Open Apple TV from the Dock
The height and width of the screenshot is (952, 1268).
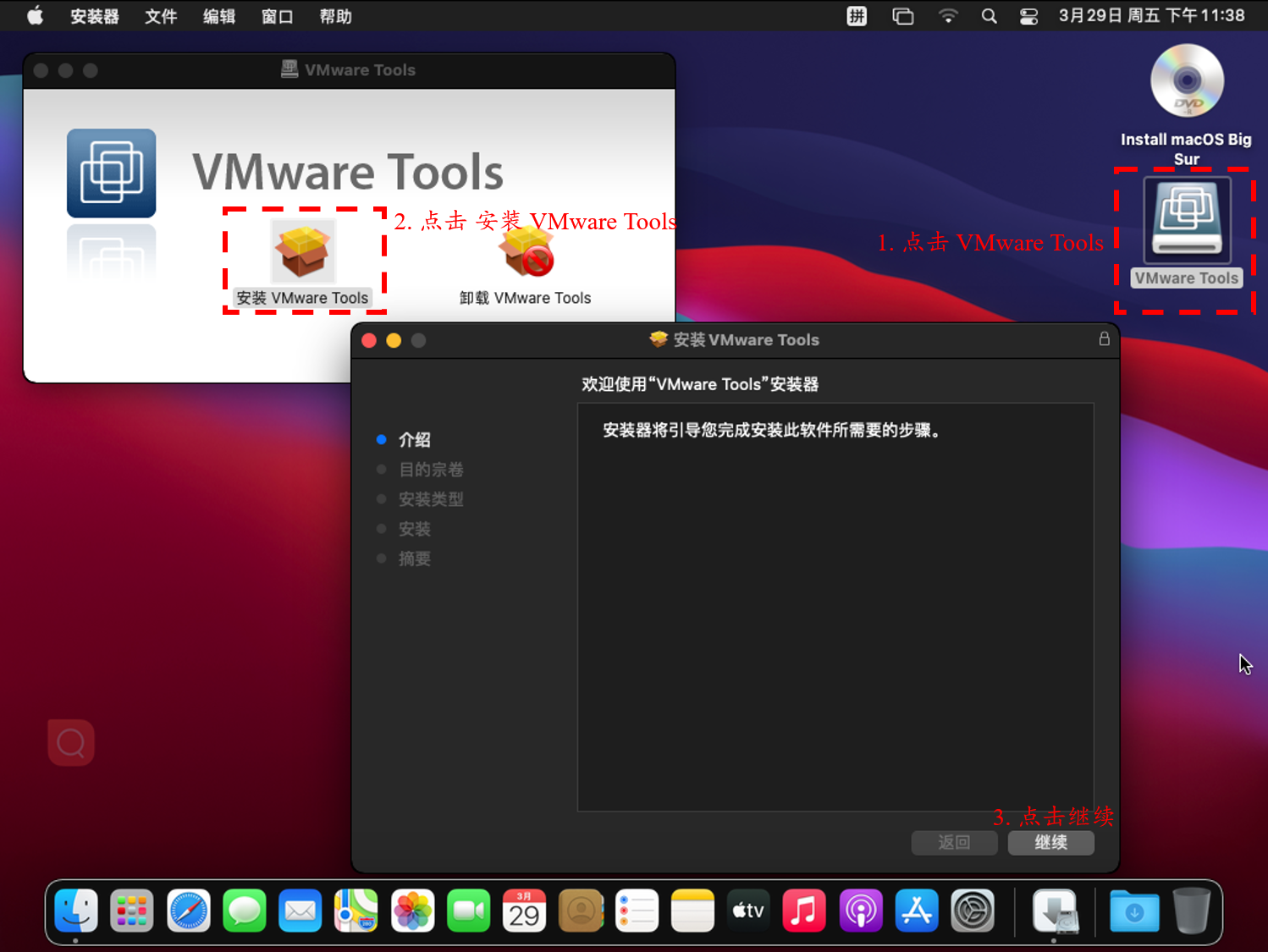coord(748,911)
